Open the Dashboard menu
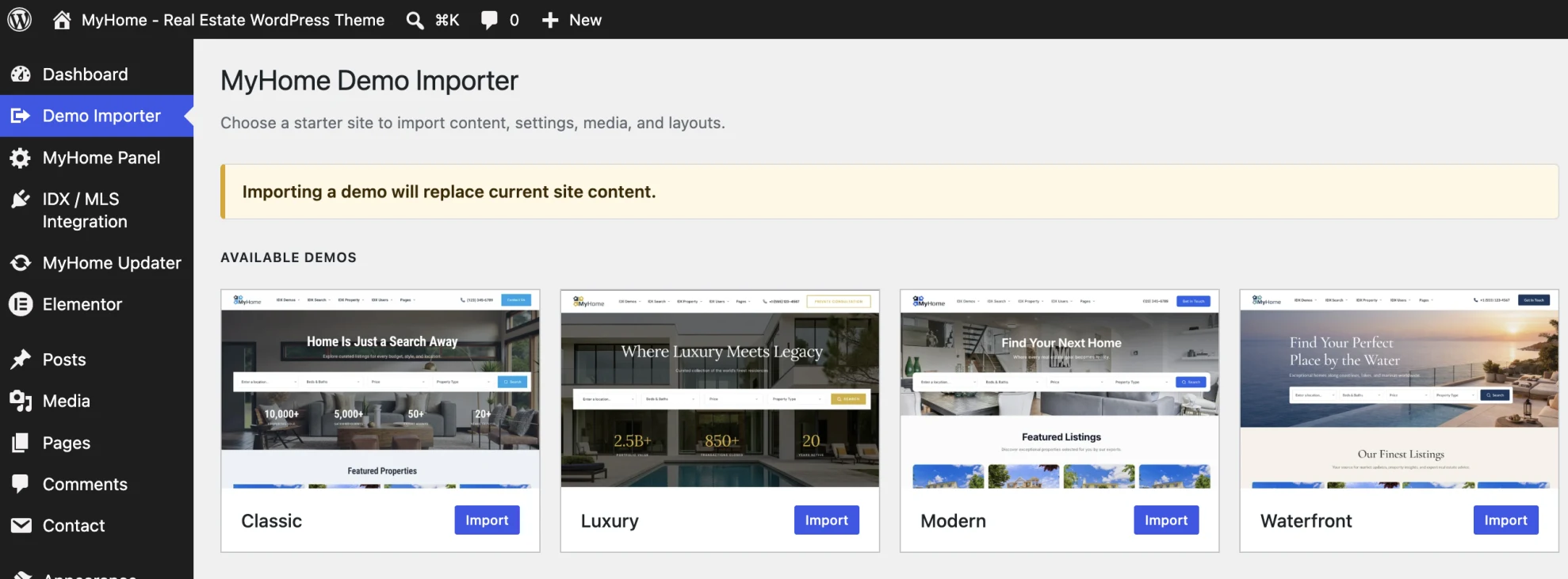 coord(97,74)
